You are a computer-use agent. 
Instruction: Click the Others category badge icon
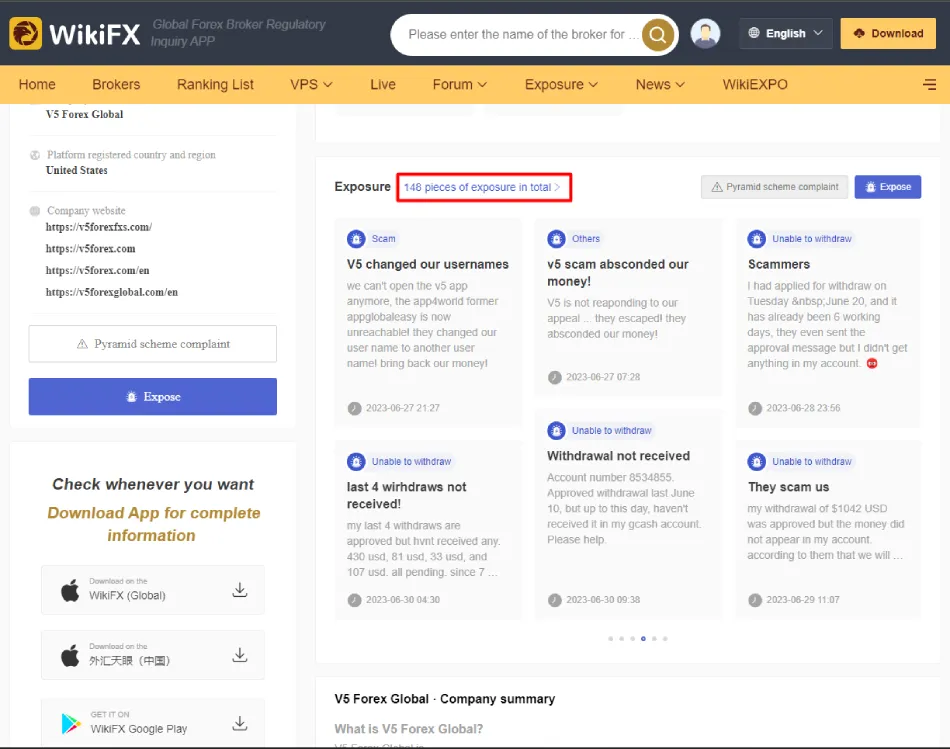[x=556, y=239]
